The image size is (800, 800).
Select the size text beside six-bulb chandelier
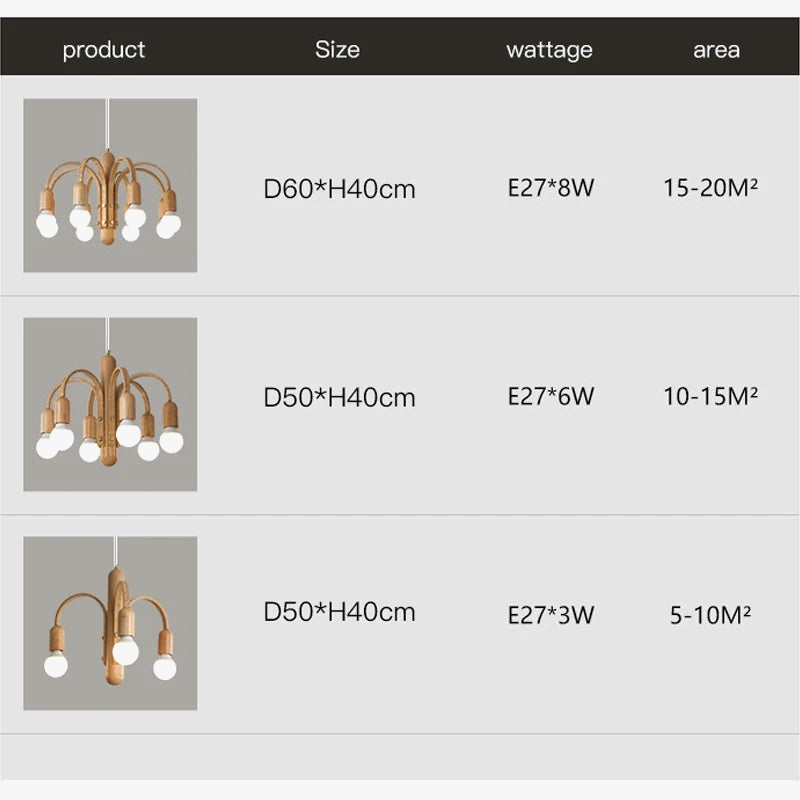(339, 397)
